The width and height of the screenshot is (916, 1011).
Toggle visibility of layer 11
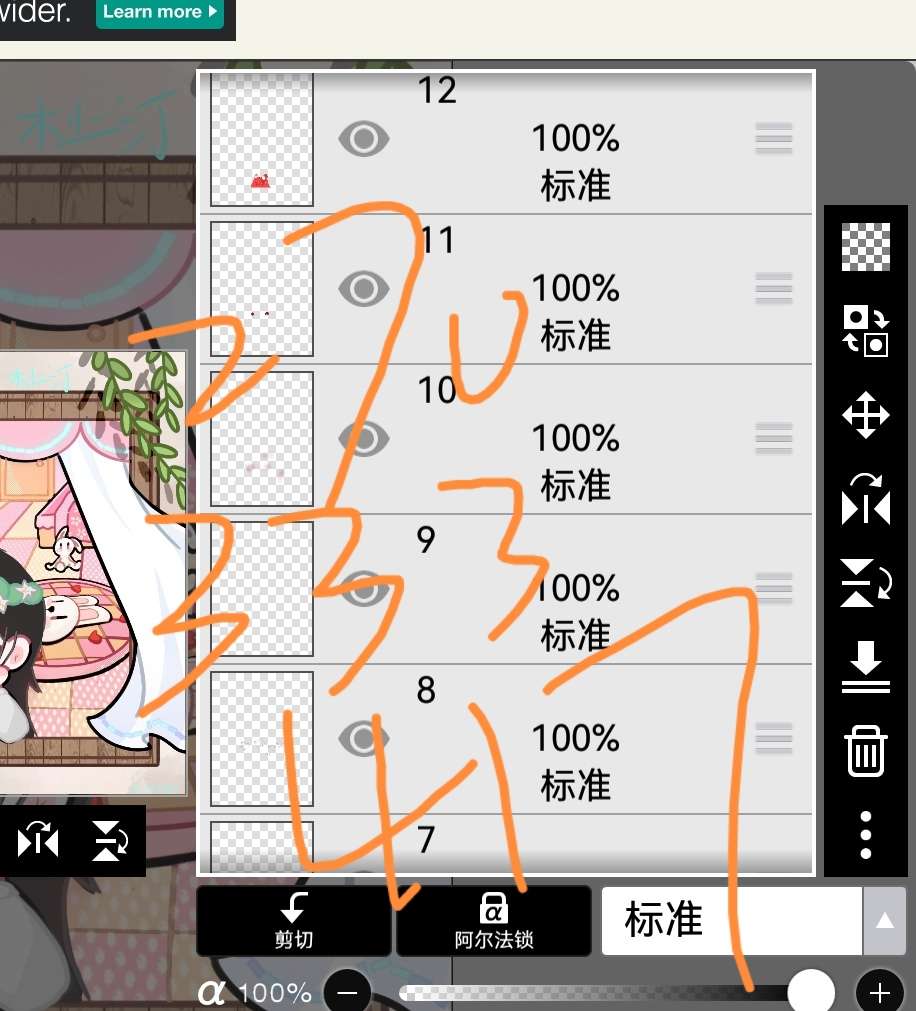click(x=364, y=288)
